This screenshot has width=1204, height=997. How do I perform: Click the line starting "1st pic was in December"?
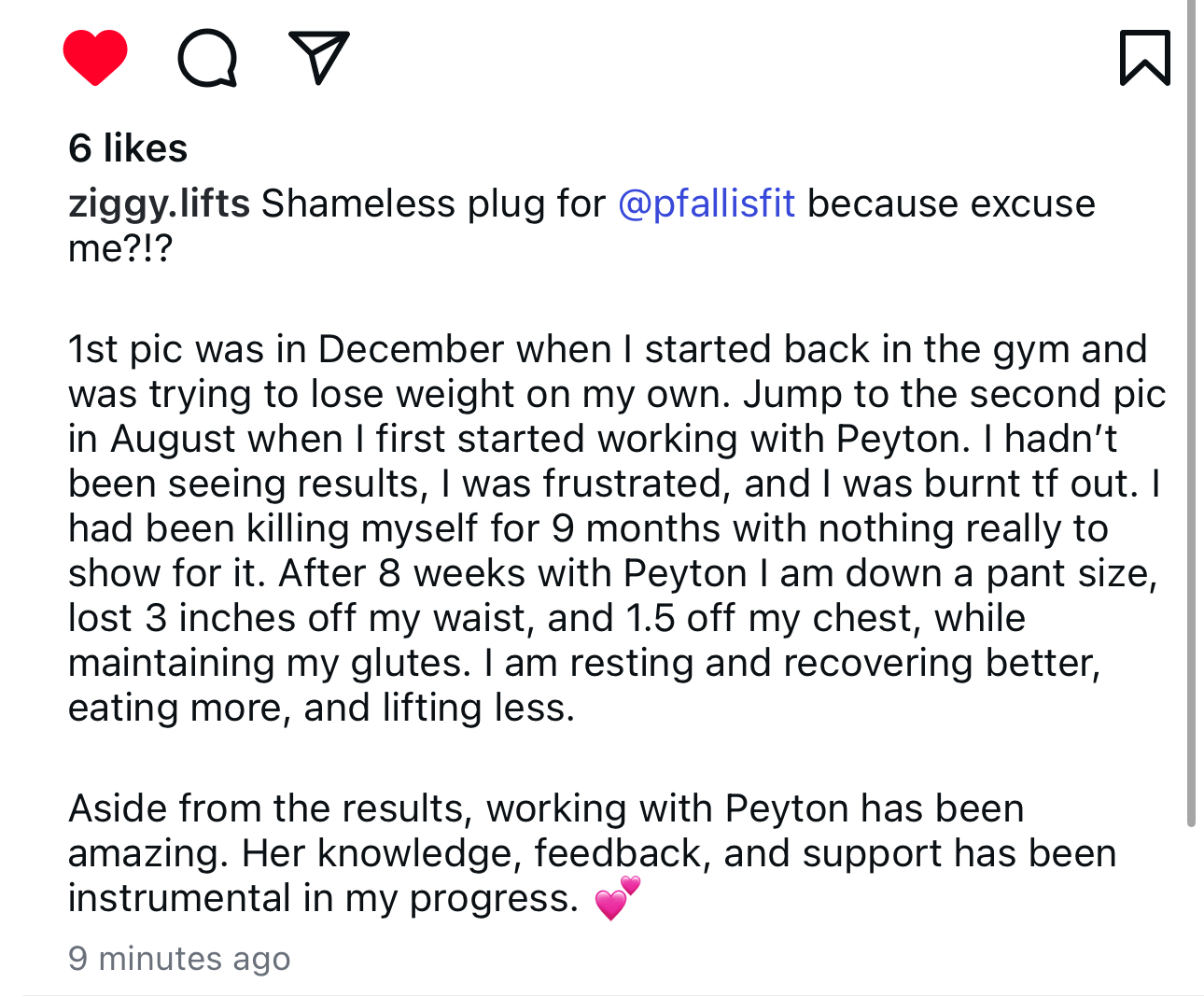pyautogui.click(x=607, y=349)
